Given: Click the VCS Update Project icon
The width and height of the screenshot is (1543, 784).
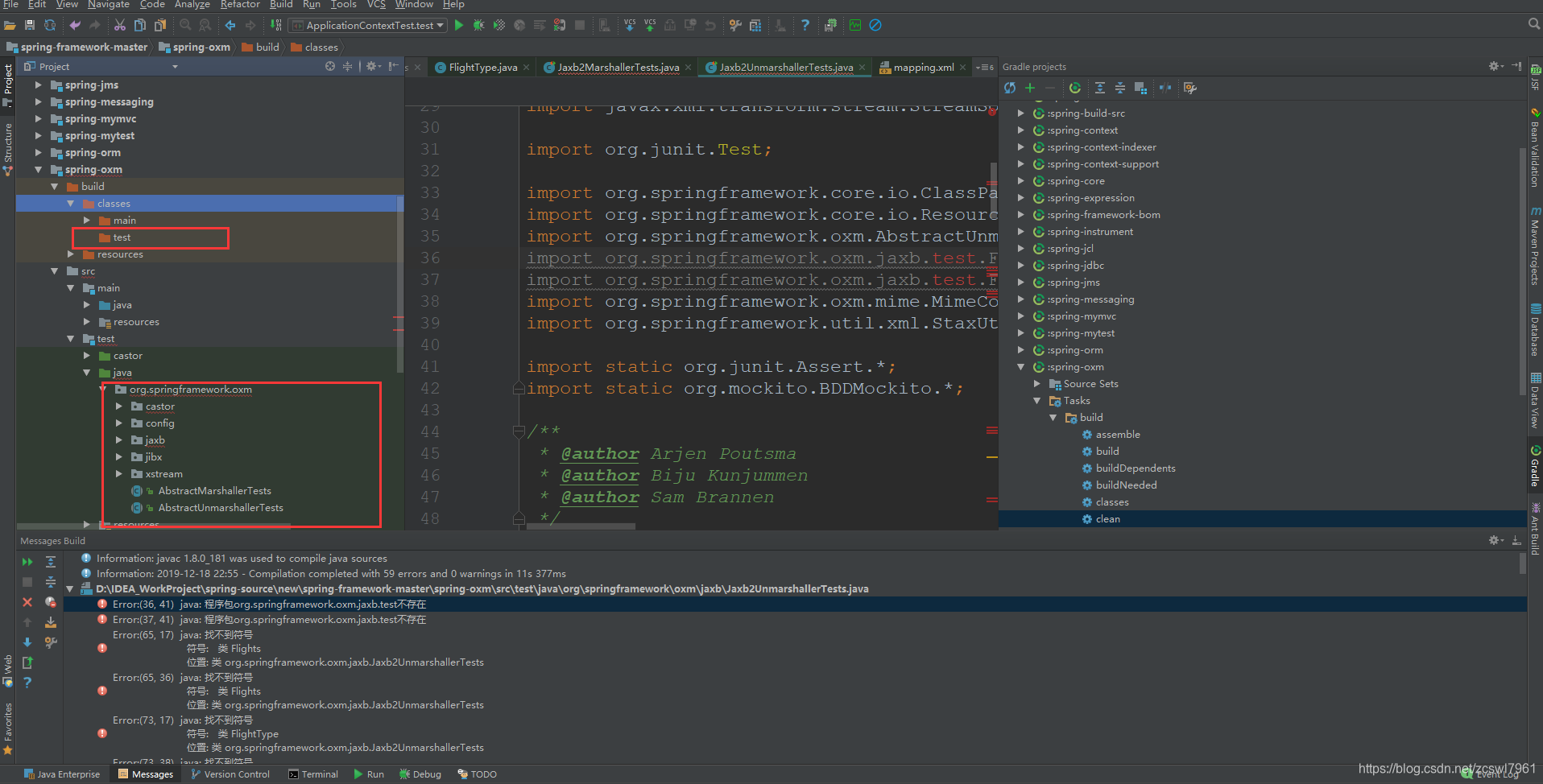Looking at the screenshot, I should pyautogui.click(x=630, y=25).
